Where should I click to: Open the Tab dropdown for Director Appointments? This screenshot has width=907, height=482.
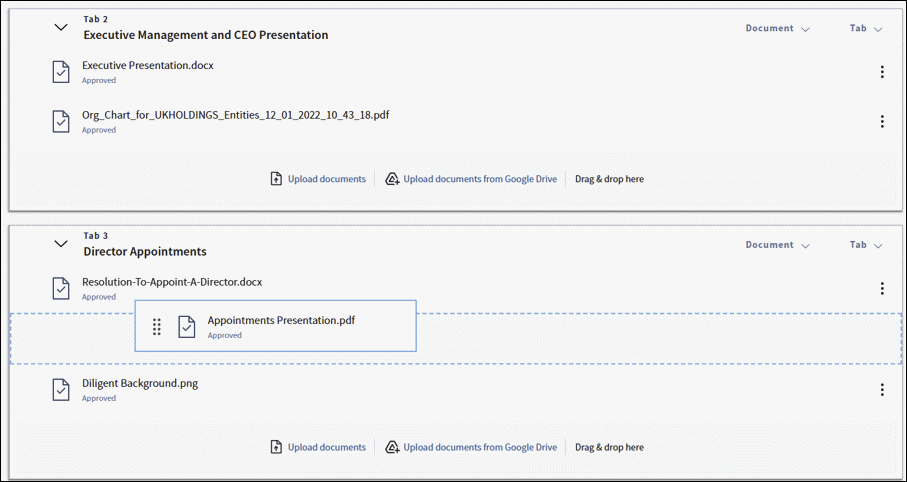pyautogui.click(x=865, y=245)
